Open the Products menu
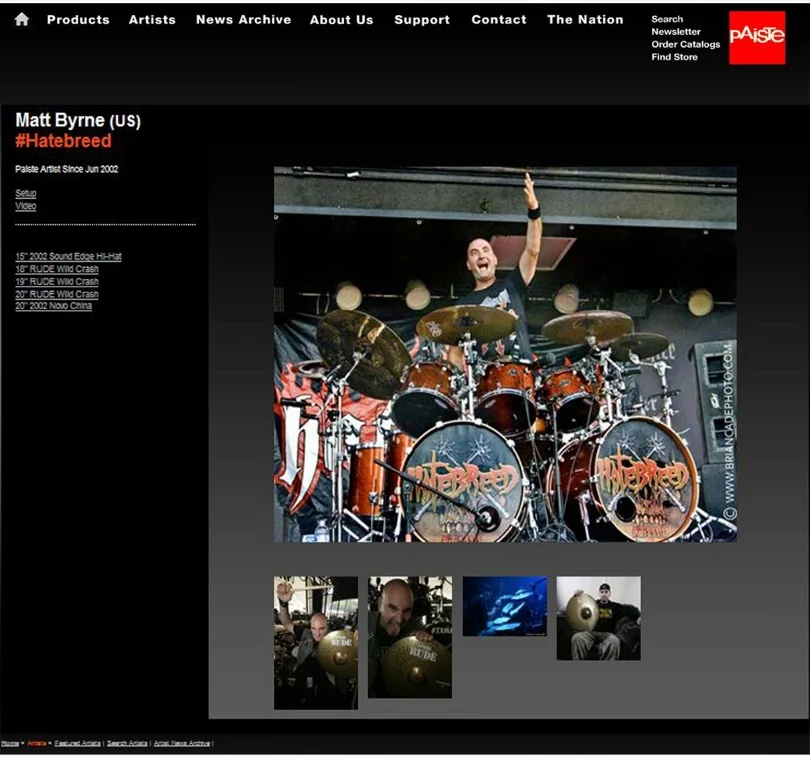This screenshot has width=810, height=757. [78, 20]
